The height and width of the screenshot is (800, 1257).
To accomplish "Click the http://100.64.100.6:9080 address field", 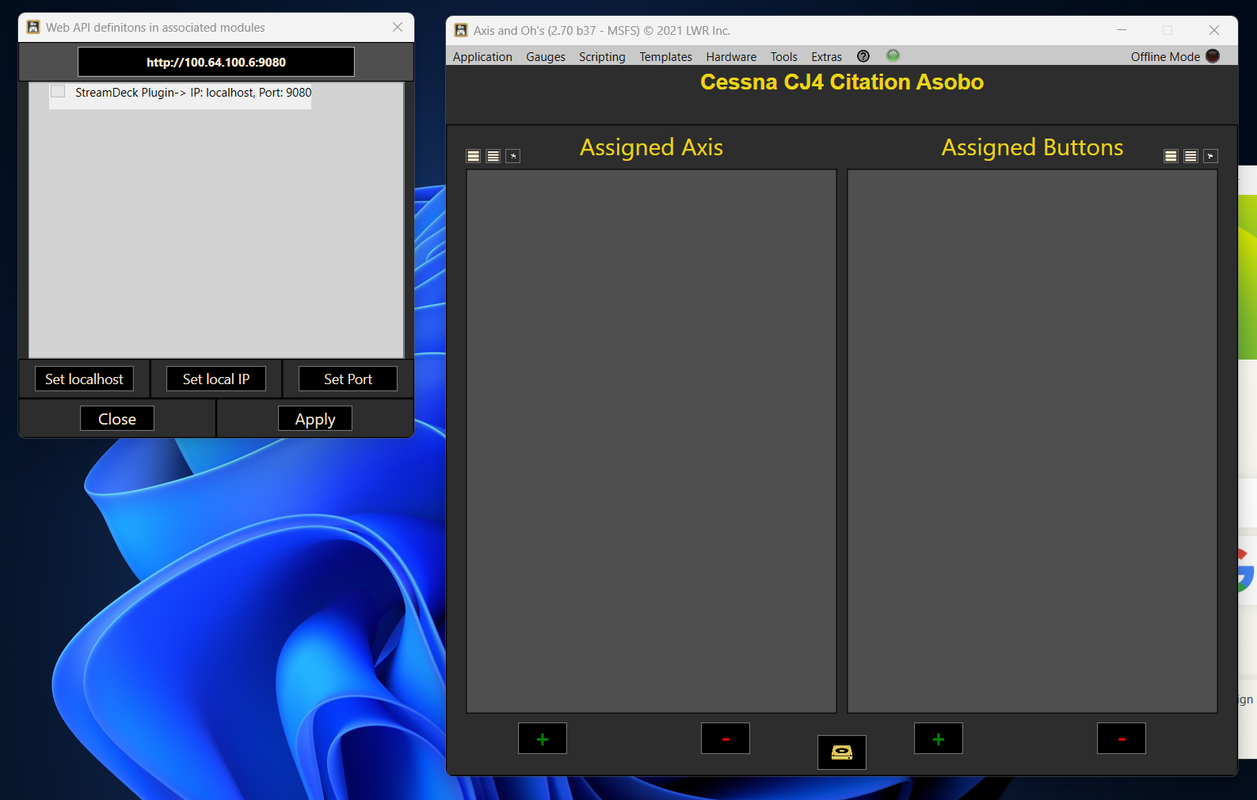I will 216,62.
